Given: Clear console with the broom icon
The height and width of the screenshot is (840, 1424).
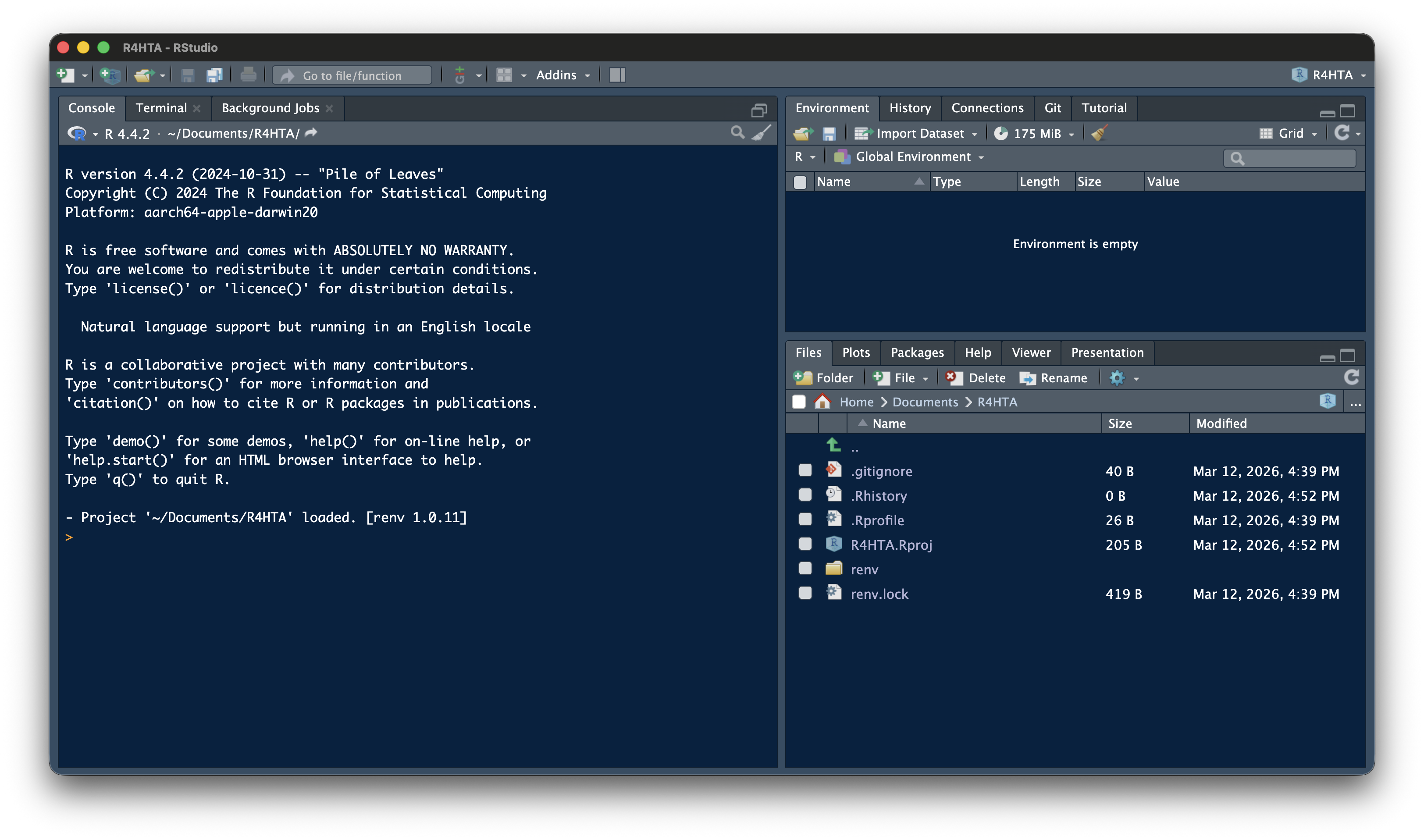Looking at the screenshot, I should pyautogui.click(x=761, y=133).
